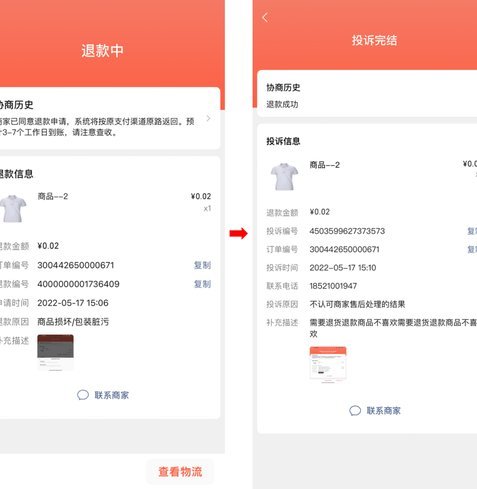Click the chat bubble icon on complaint screen
Image resolution: width=477 pixels, height=489 pixels.
(x=355, y=410)
